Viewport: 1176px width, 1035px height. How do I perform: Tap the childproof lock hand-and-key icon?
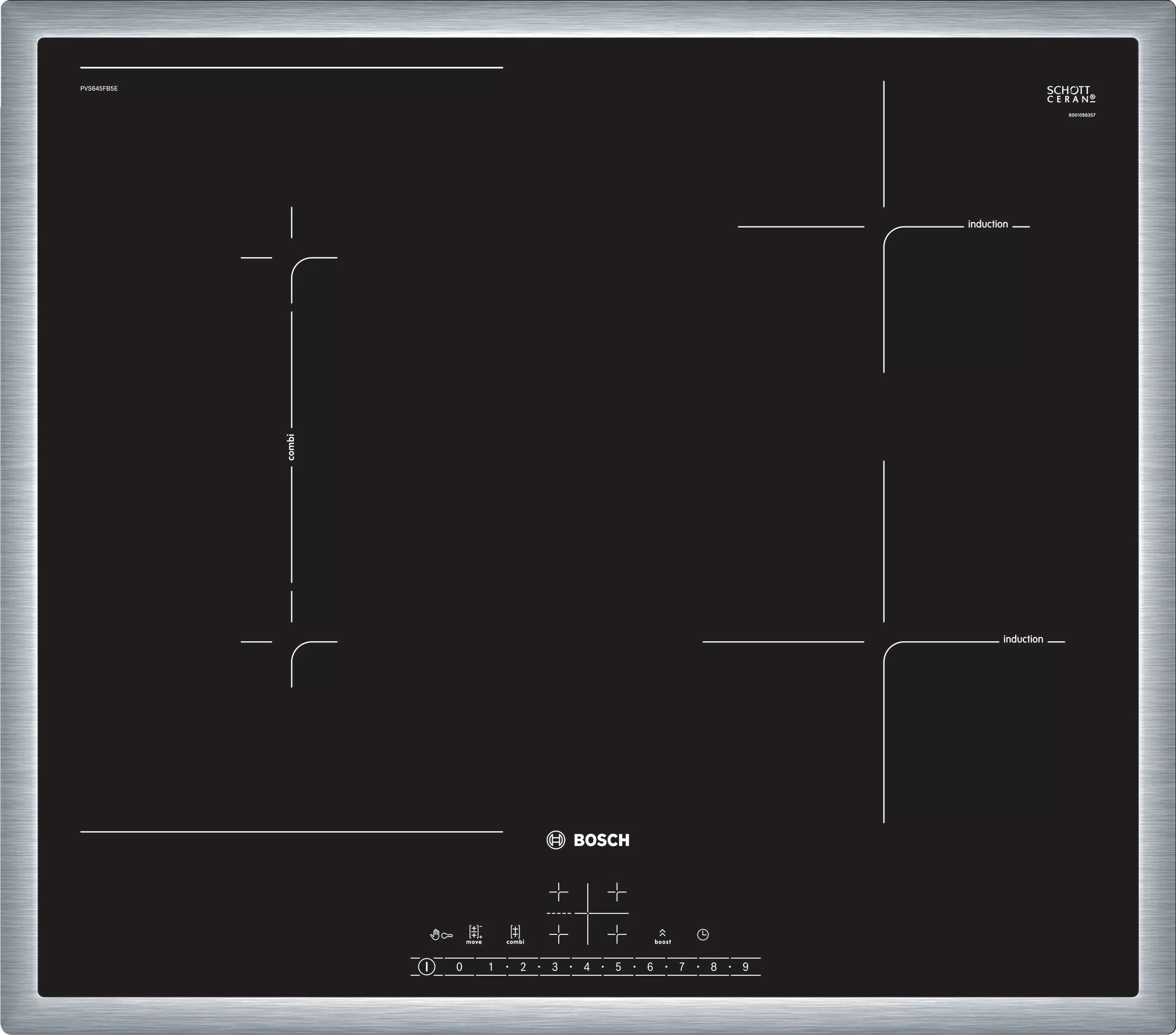point(441,935)
